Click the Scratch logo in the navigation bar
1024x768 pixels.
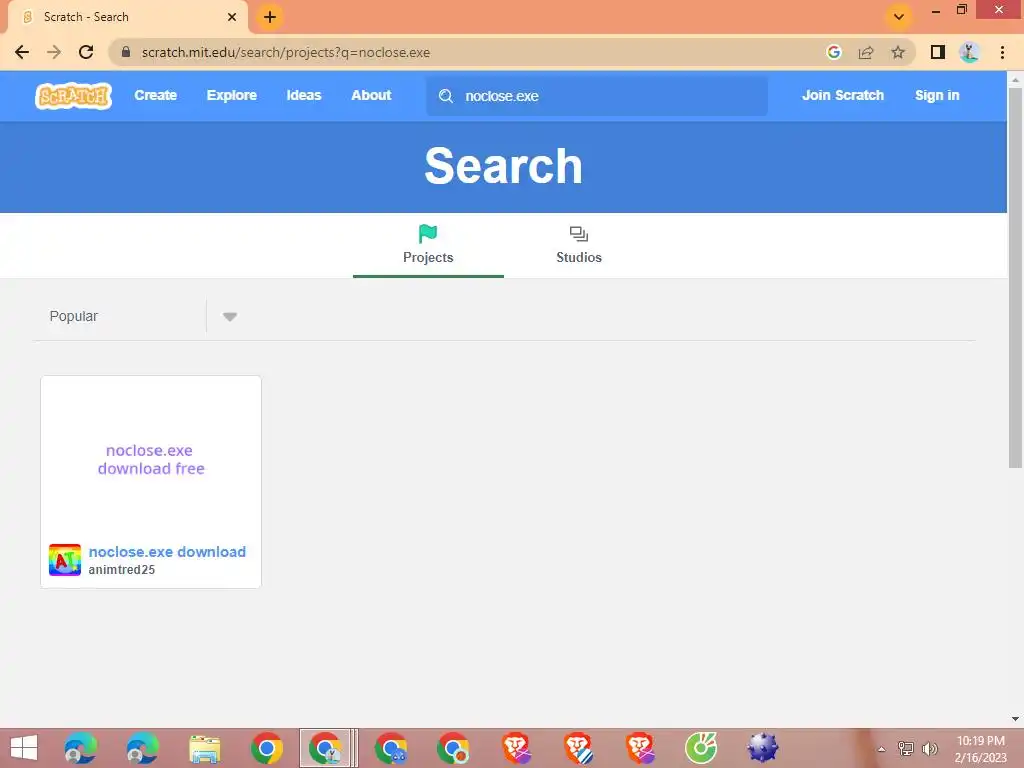(x=73, y=96)
